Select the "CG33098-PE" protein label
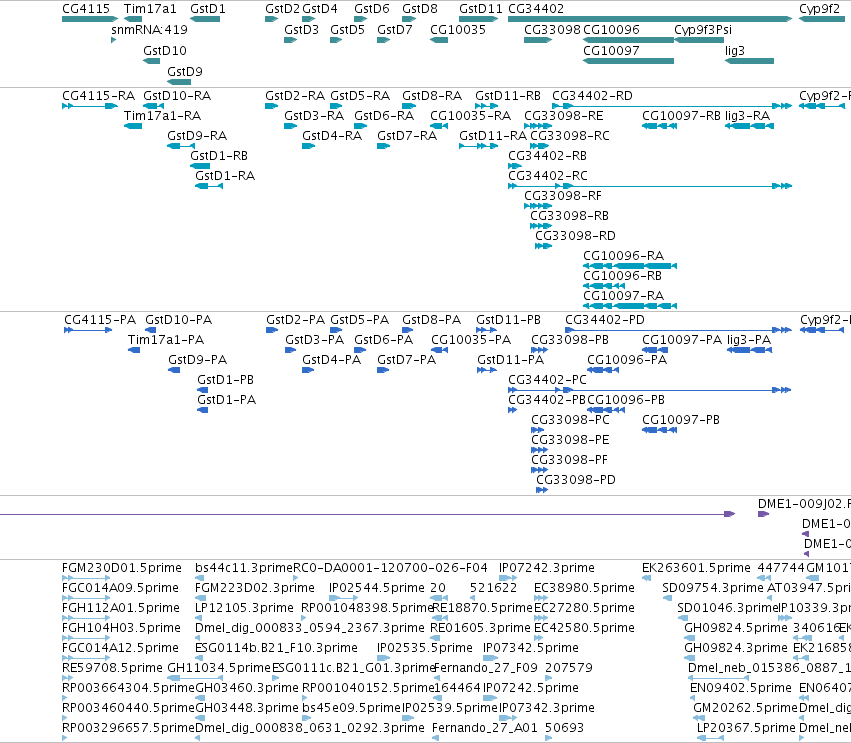851x743 pixels. point(570,440)
